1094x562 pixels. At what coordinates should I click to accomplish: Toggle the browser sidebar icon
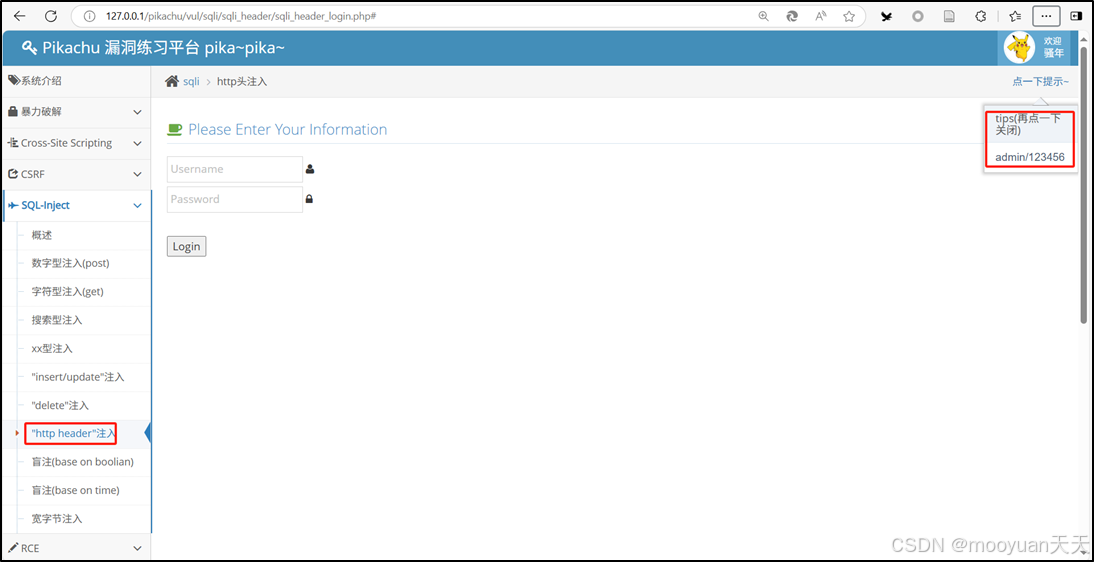1077,15
